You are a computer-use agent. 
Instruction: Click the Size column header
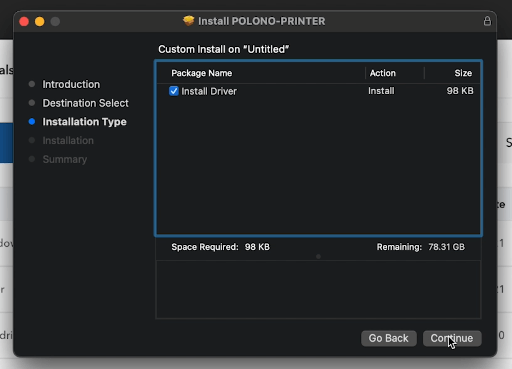coord(463,73)
